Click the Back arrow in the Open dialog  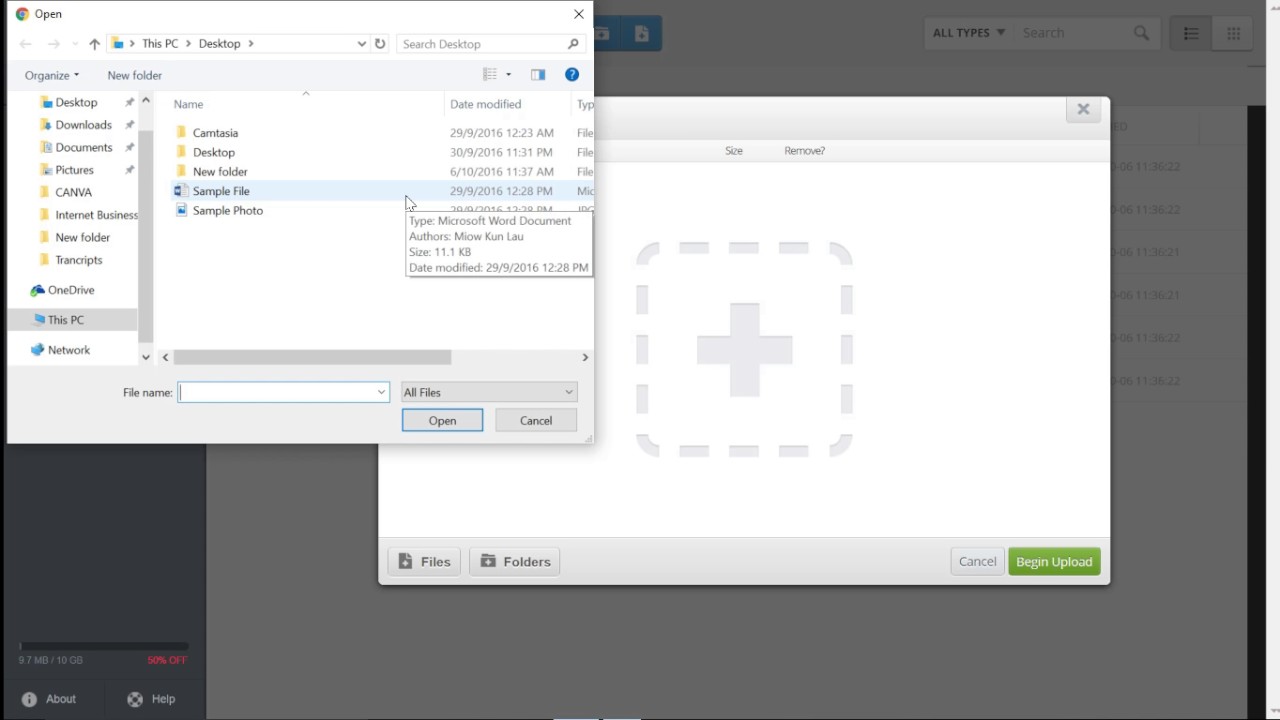tap(26, 44)
